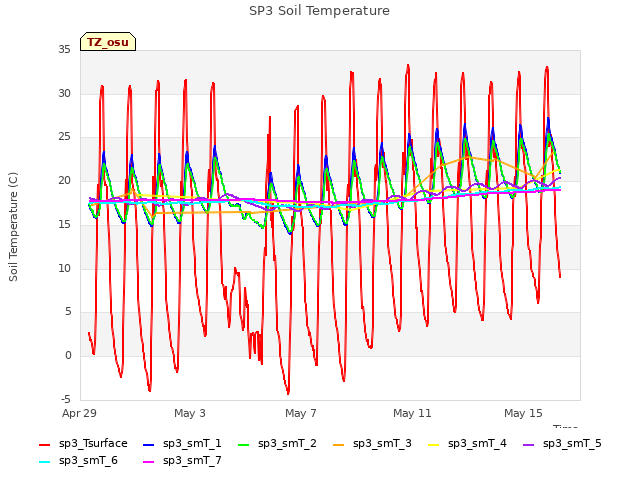This screenshot has width=640, height=480.
Task: Click the TZ_osu annotation label
Action: click(x=108, y=42)
